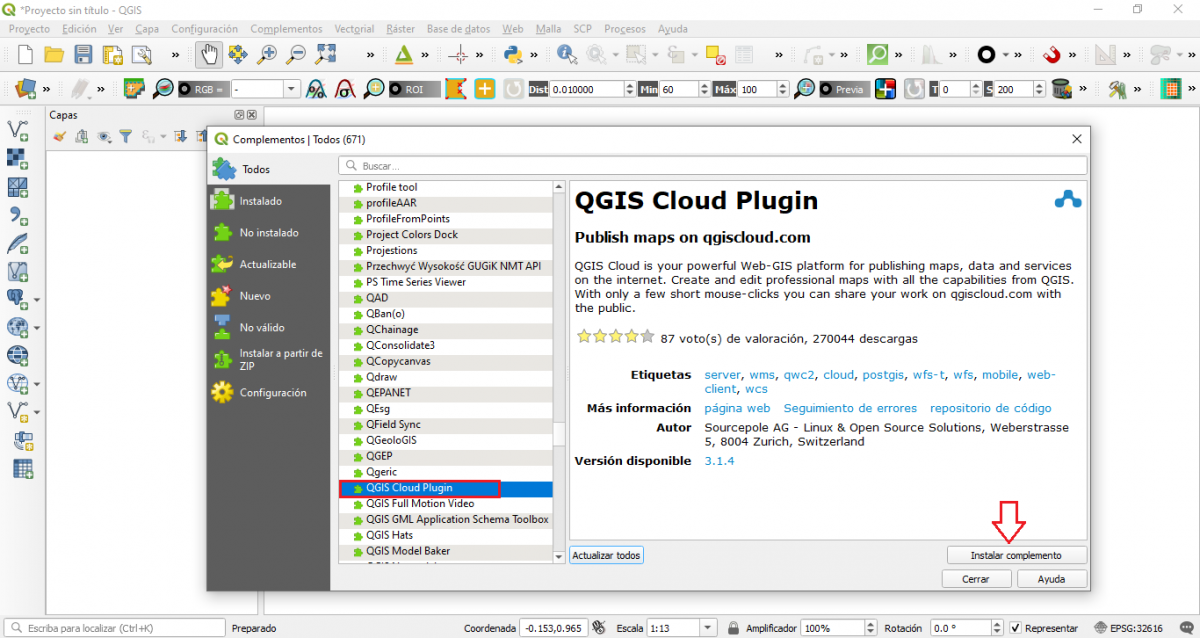Toggle the Representar checkbox in status bar
The height and width of the screenshot is (638, 1200).
click(1016, 628)
